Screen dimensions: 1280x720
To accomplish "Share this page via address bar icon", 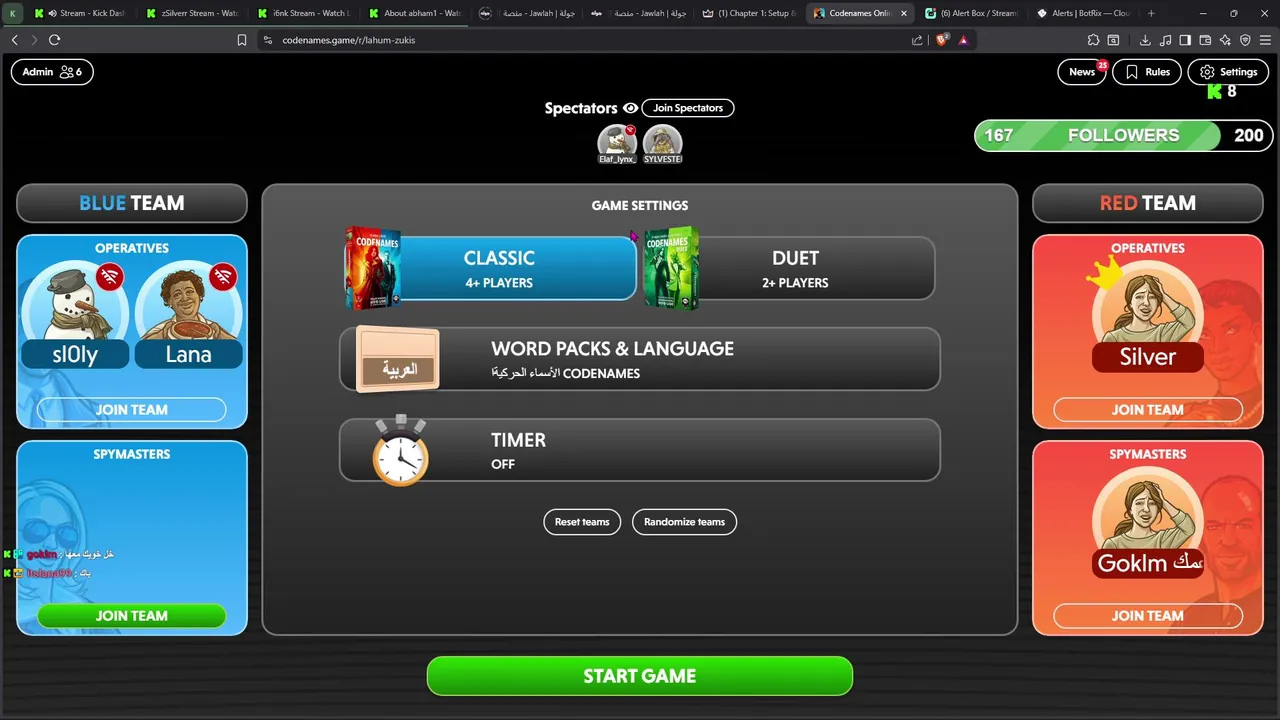I will (x=917, y=40).
